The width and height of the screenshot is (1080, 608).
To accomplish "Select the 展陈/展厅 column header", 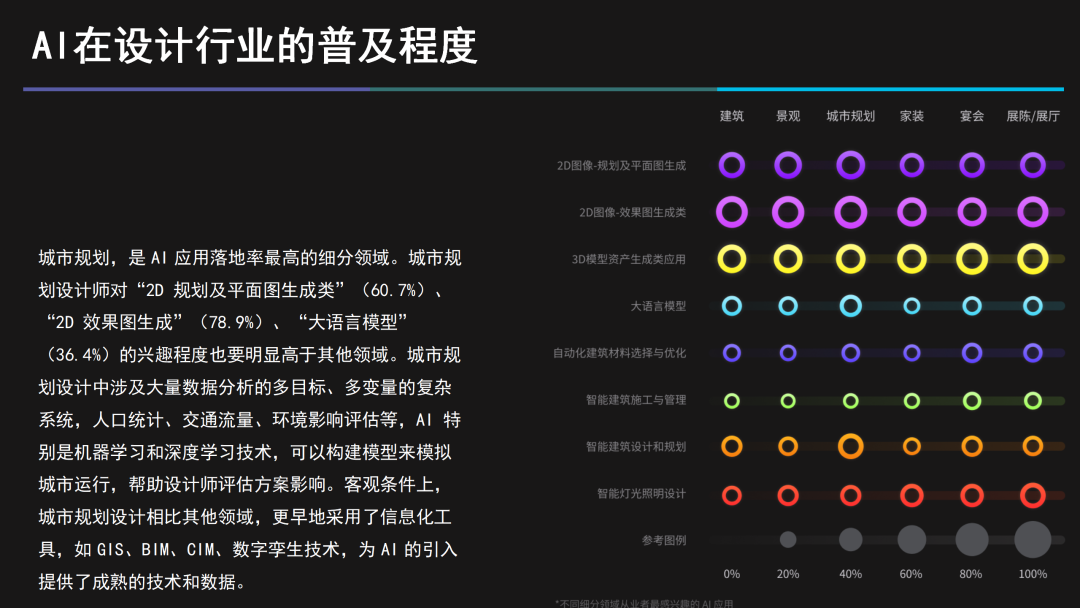I will click(x=1032, y=116).
